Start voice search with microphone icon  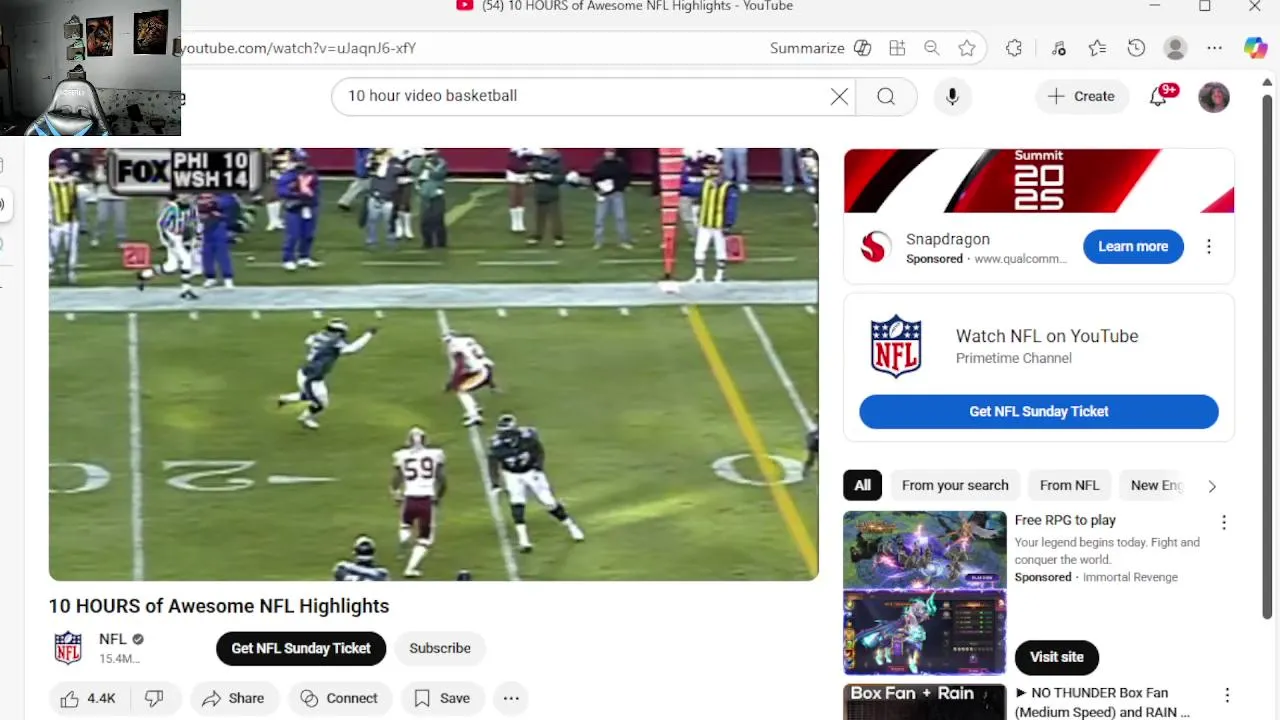tap(952, 96)
